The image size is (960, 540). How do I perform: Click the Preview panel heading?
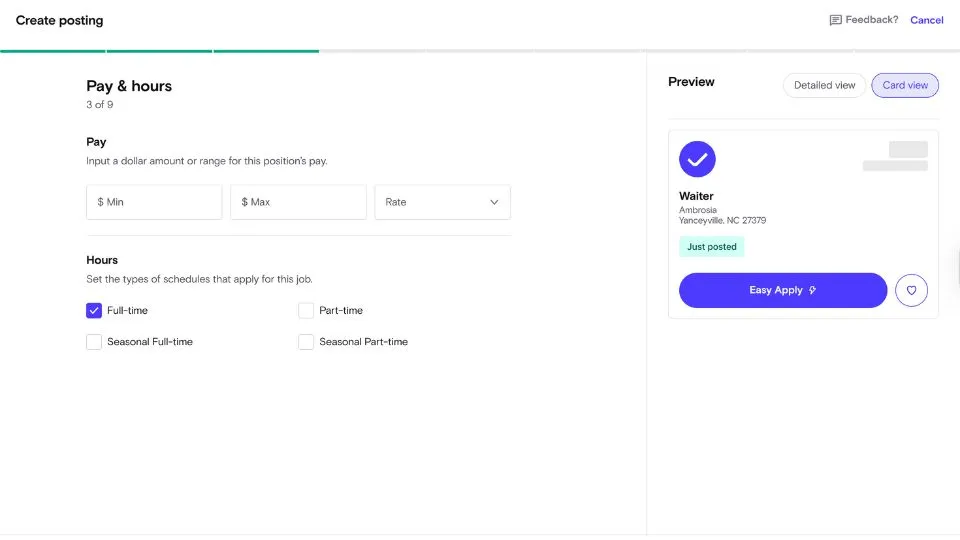691,82
